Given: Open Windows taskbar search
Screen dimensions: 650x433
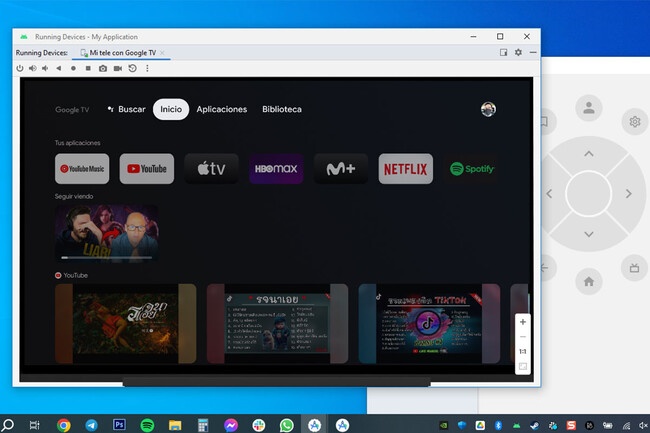Looking at the screenshot, I should point(8,425).
